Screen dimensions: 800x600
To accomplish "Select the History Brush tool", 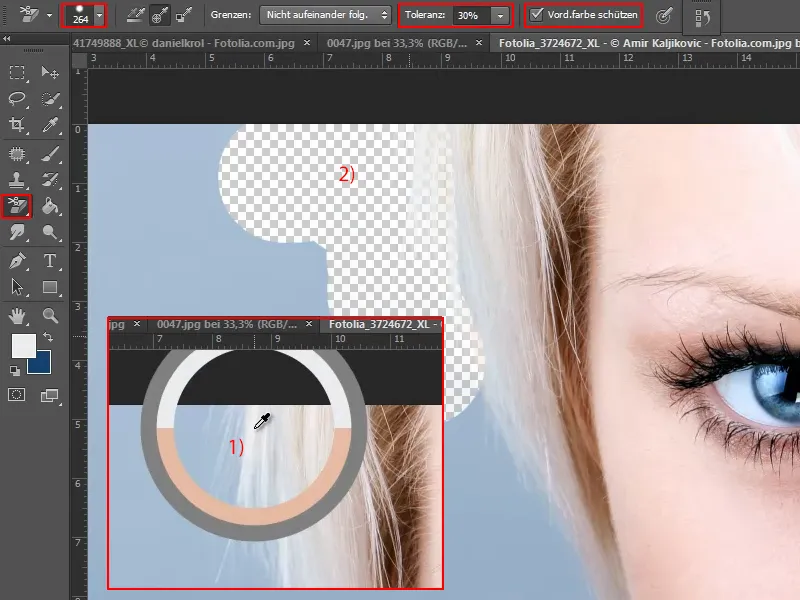I will click(50, 180).
